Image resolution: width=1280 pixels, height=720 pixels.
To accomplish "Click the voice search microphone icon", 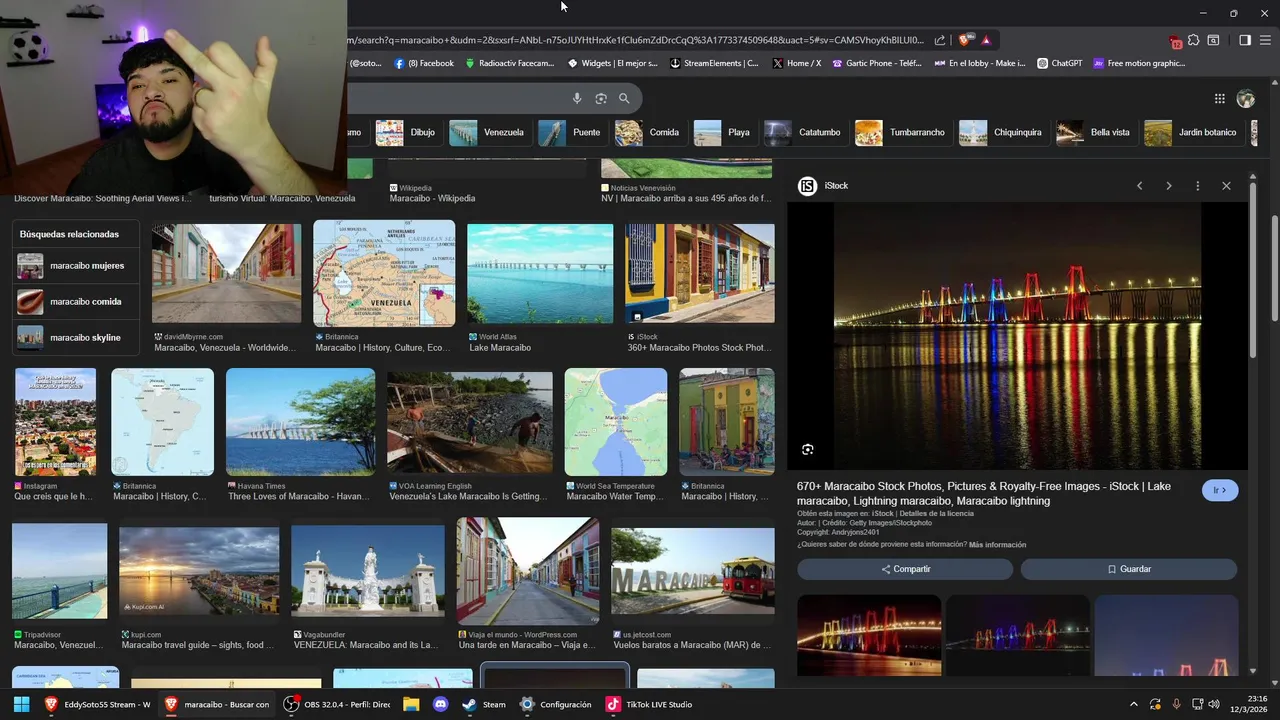I will (x=577, y=98).
